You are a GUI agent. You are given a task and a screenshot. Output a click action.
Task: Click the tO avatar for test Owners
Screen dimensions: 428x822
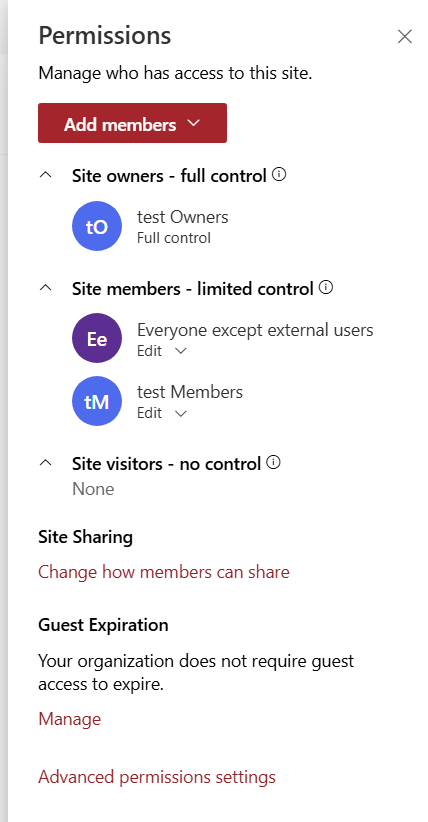[97, 226]
